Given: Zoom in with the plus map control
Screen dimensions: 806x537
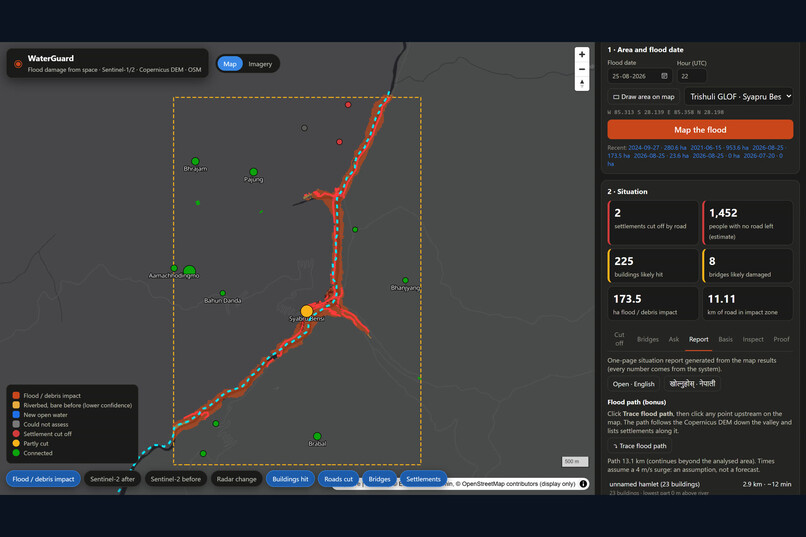Looking at the screenshot, I should 581,54.
